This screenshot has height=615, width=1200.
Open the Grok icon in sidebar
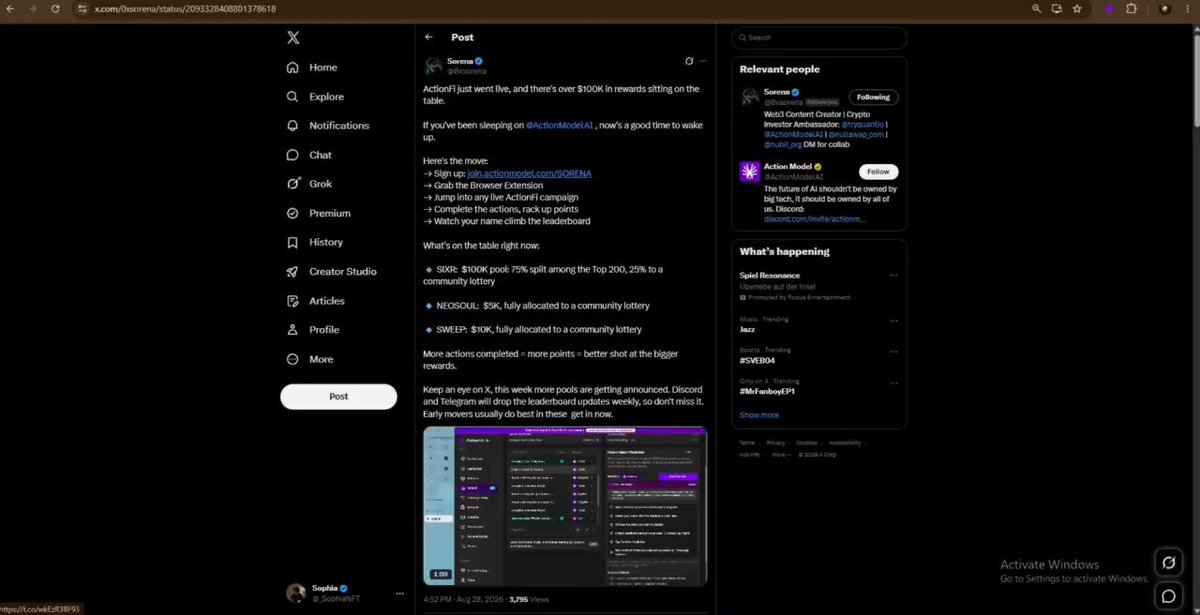coord(293,184)
